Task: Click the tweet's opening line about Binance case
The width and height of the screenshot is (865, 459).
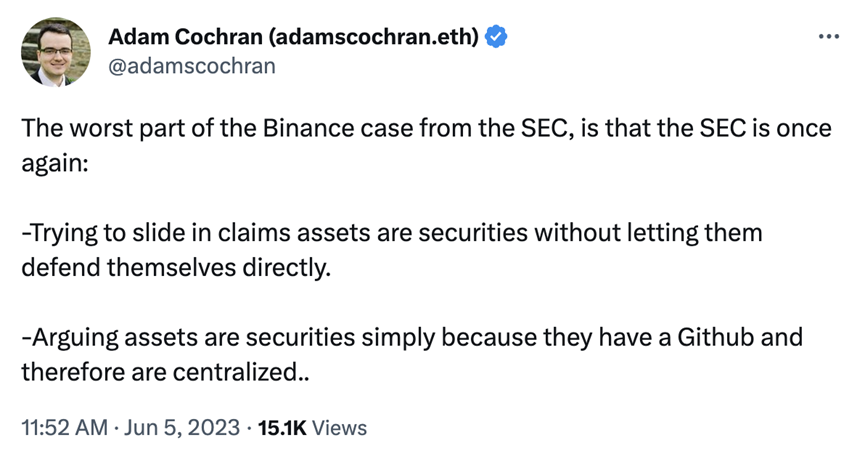Action: 426,129
